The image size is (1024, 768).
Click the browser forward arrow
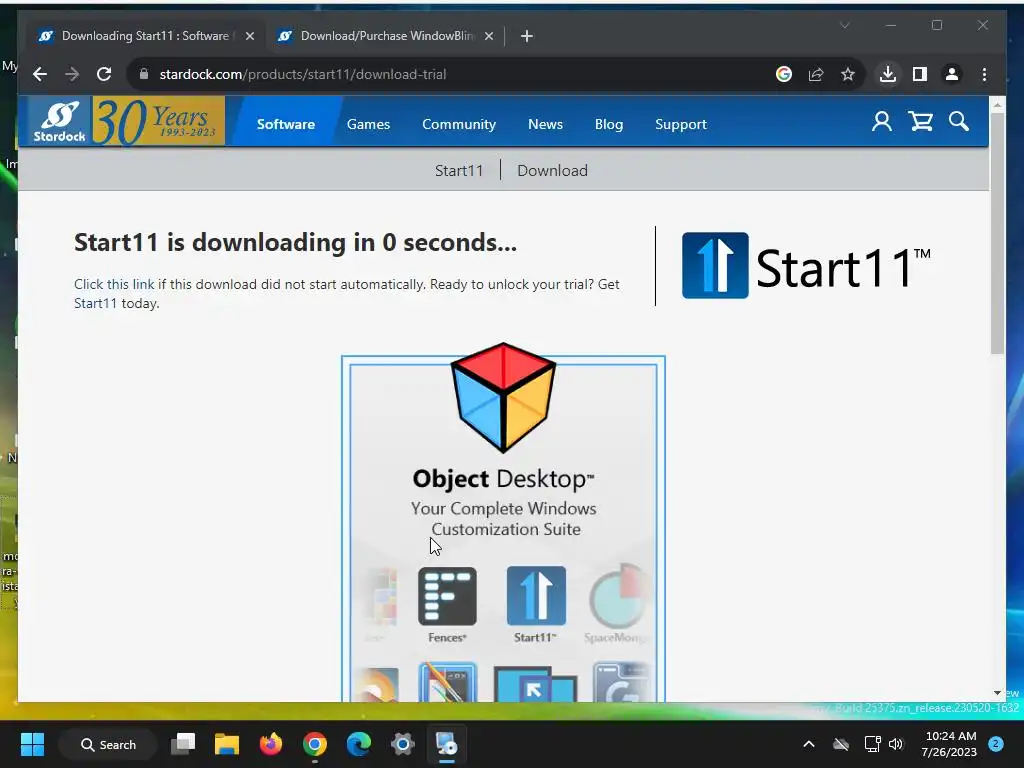tap(72, 74)
